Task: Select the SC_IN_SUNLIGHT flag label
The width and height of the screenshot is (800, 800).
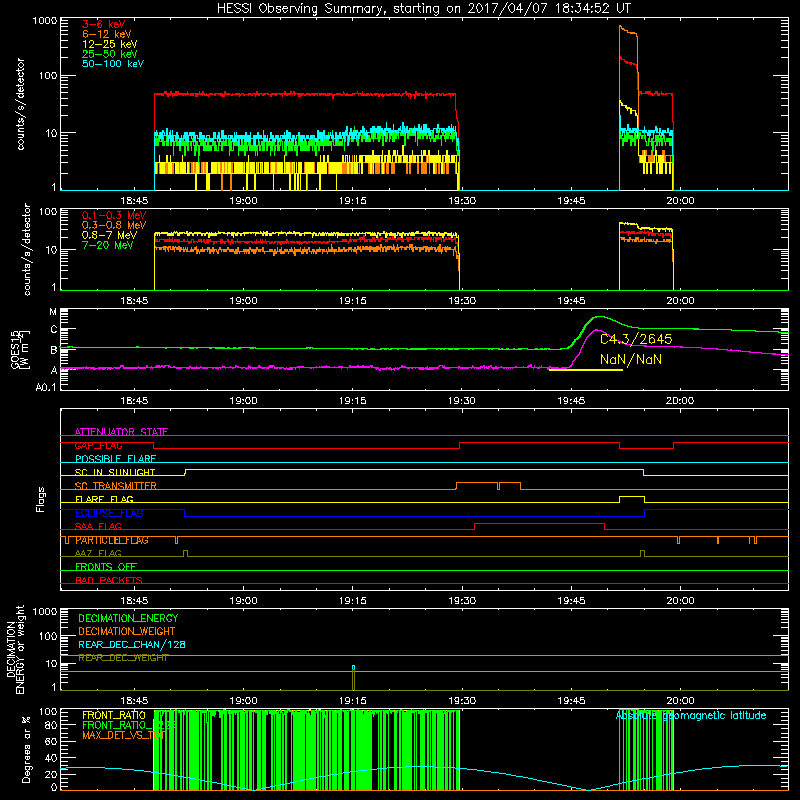Action: pos(115,472)
